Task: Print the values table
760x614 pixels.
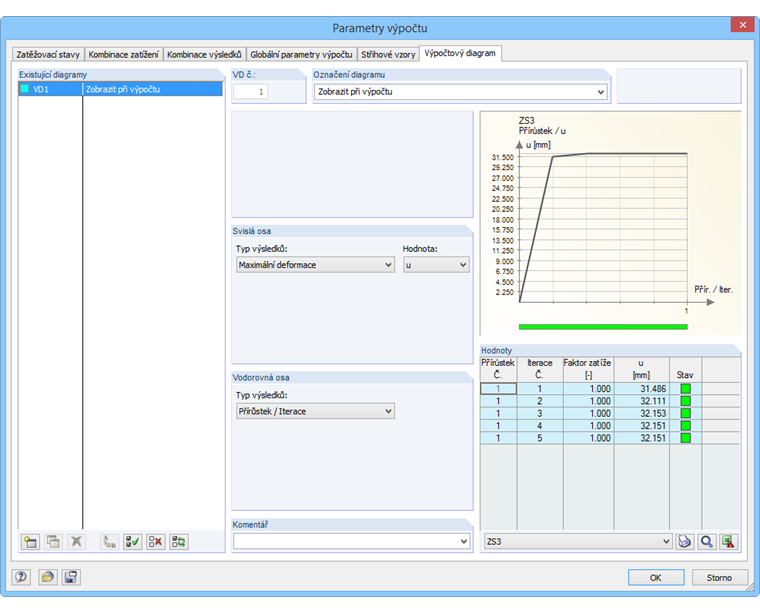Action: tap(684, 541)
